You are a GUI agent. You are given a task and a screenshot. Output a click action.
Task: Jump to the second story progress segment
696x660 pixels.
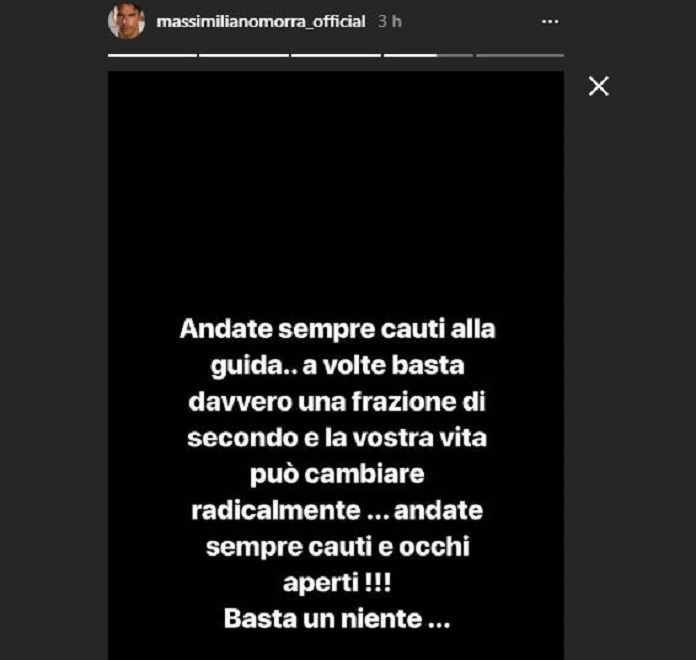[x=244, y=55]
